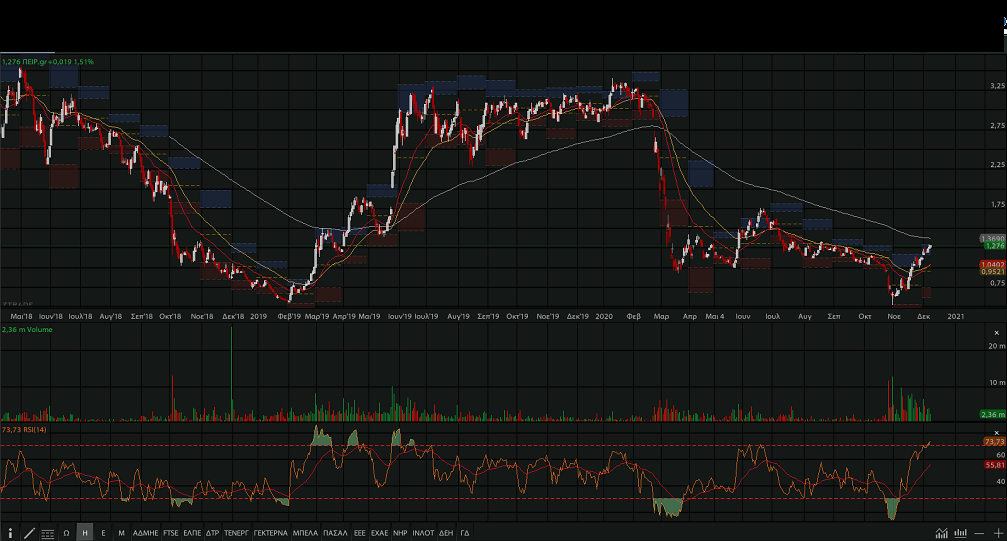Zoom out using the minus icon
Screen dimensions: 1007x541
pos(980,533)
